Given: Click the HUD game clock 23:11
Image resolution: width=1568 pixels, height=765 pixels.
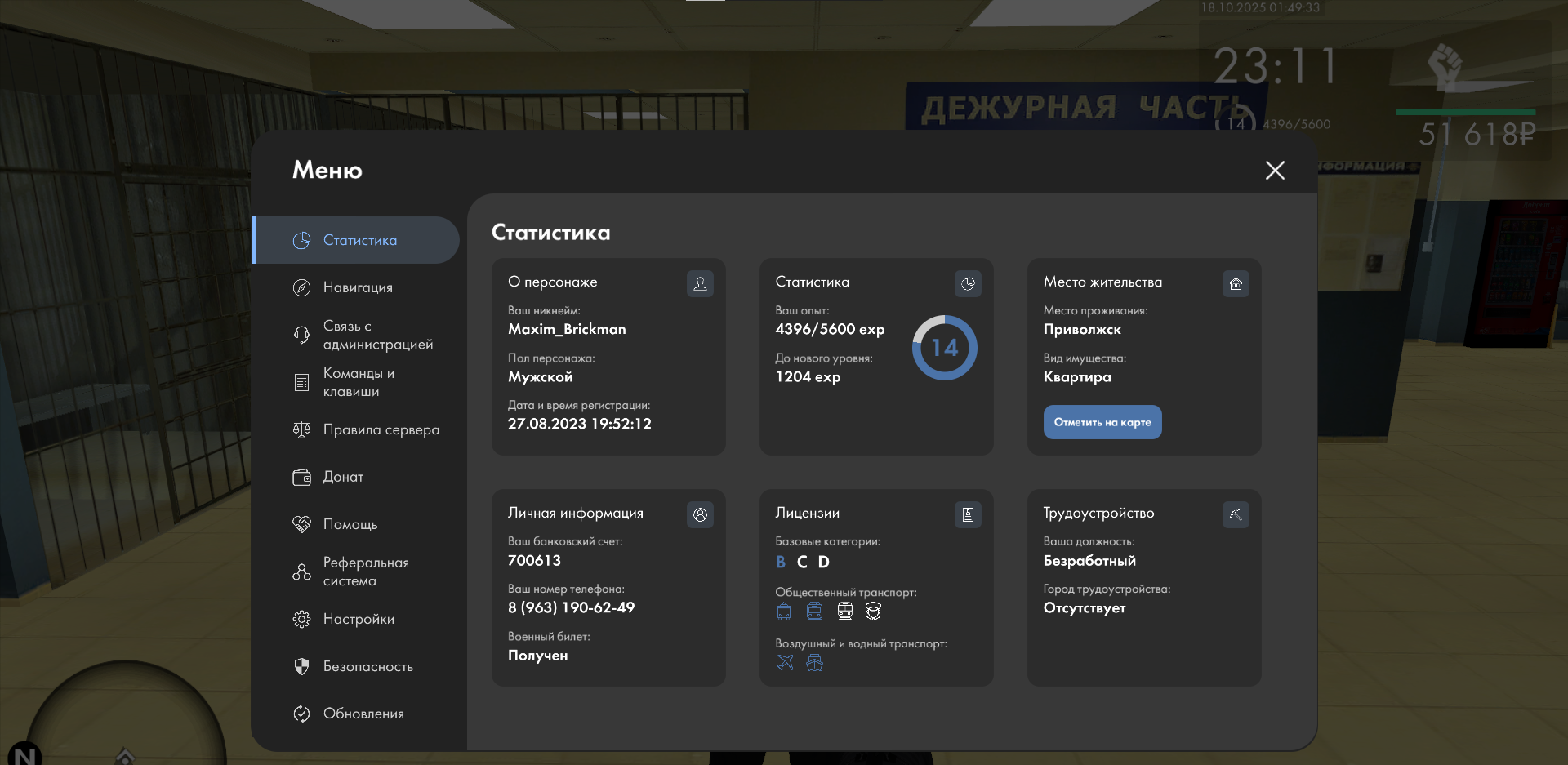Looking at the screenshot, I should [x=1274, y=66].
